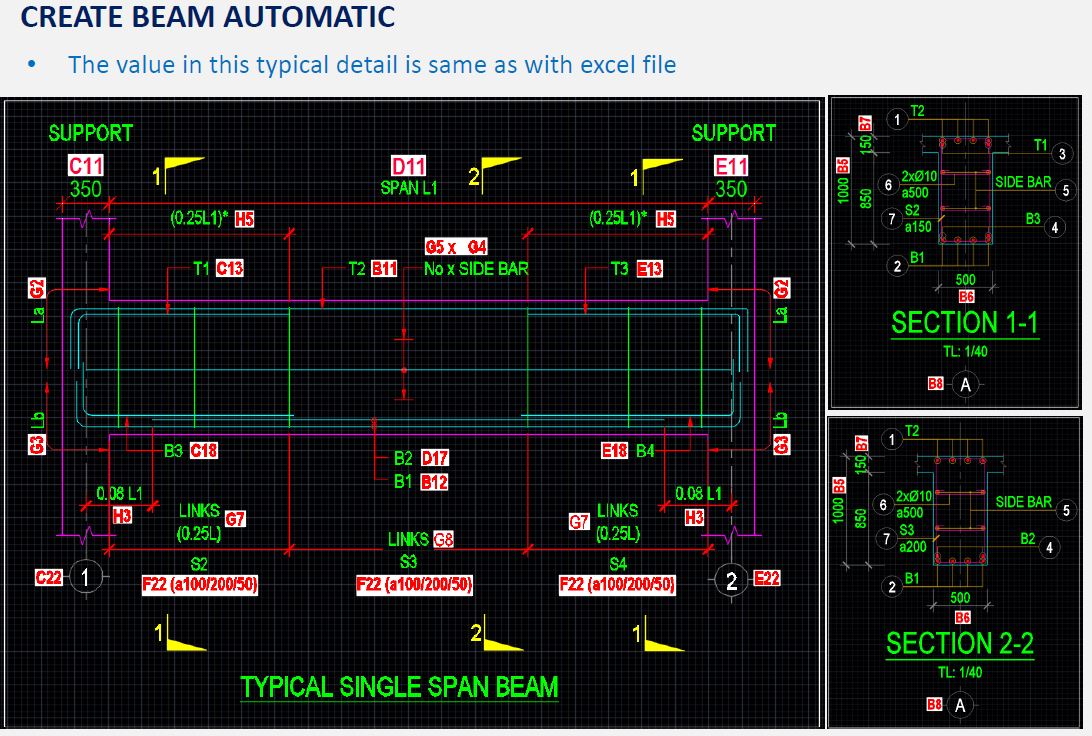The width and height of the screenshot is (1092, 736).
Task: Click the SECTION 1-1 title text
Action: point(965,322)
